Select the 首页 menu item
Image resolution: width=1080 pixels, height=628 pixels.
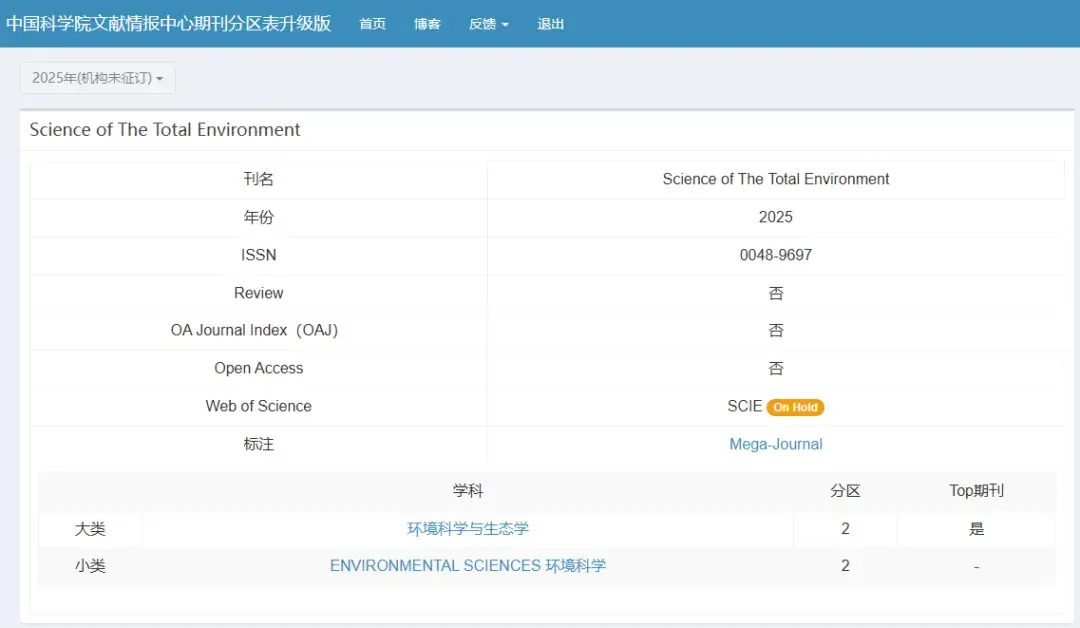372,24
